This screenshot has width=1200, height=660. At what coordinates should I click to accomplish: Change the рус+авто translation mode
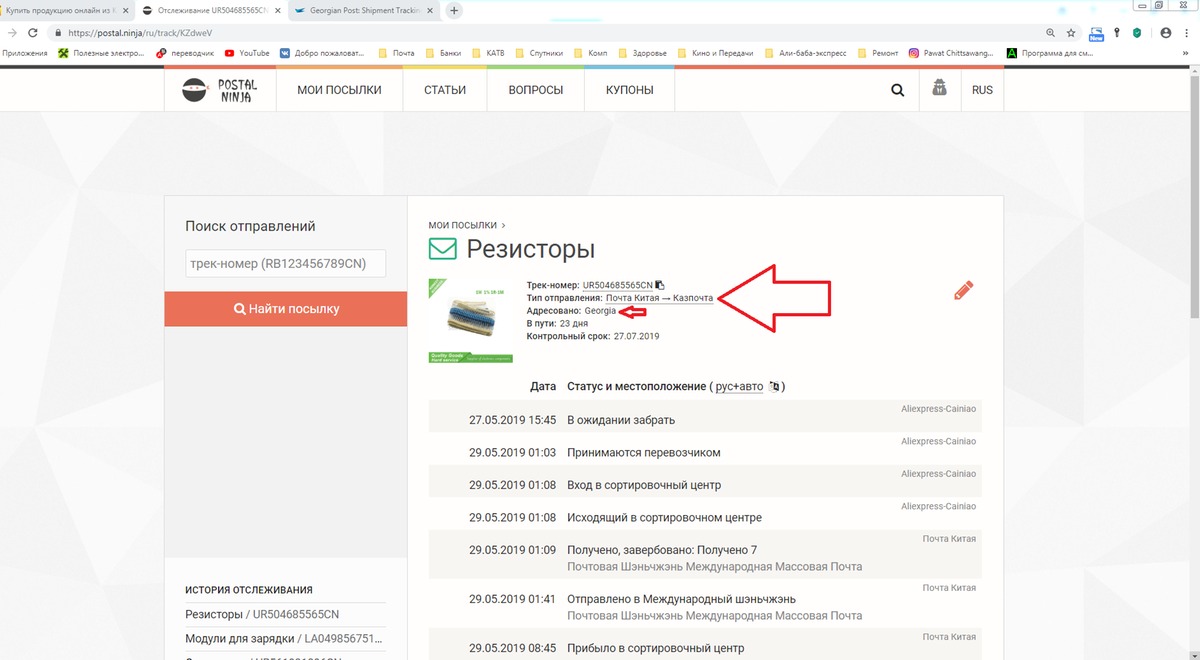click(739, 387)
